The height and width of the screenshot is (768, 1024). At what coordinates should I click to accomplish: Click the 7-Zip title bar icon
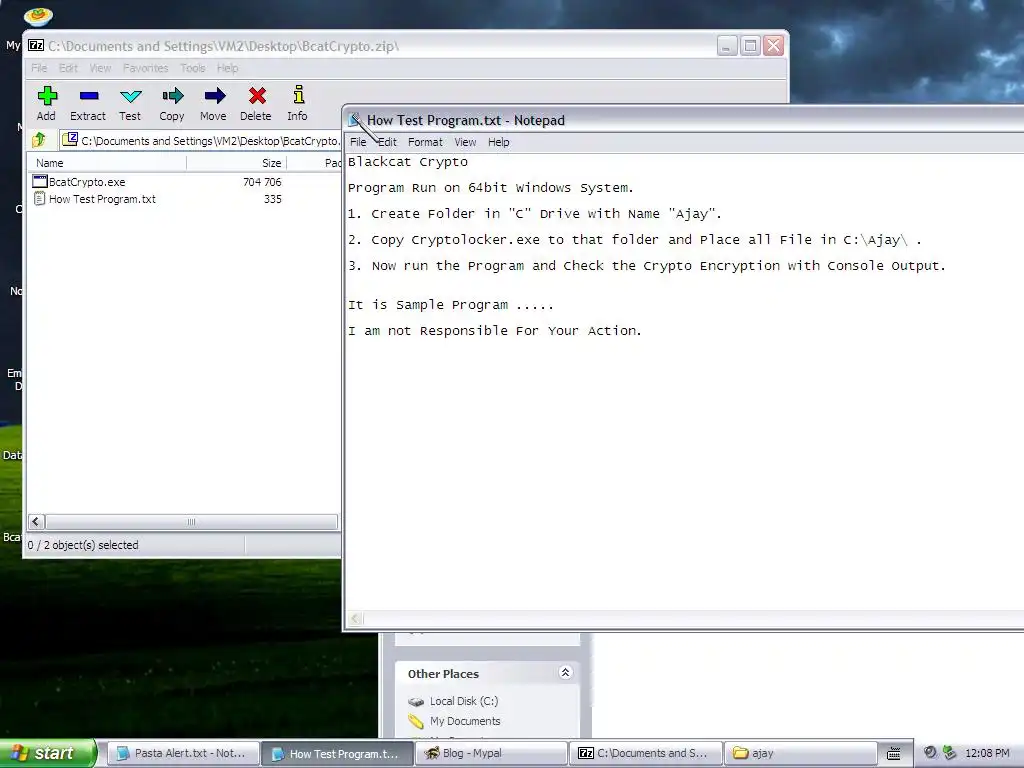tap(36, 46)
